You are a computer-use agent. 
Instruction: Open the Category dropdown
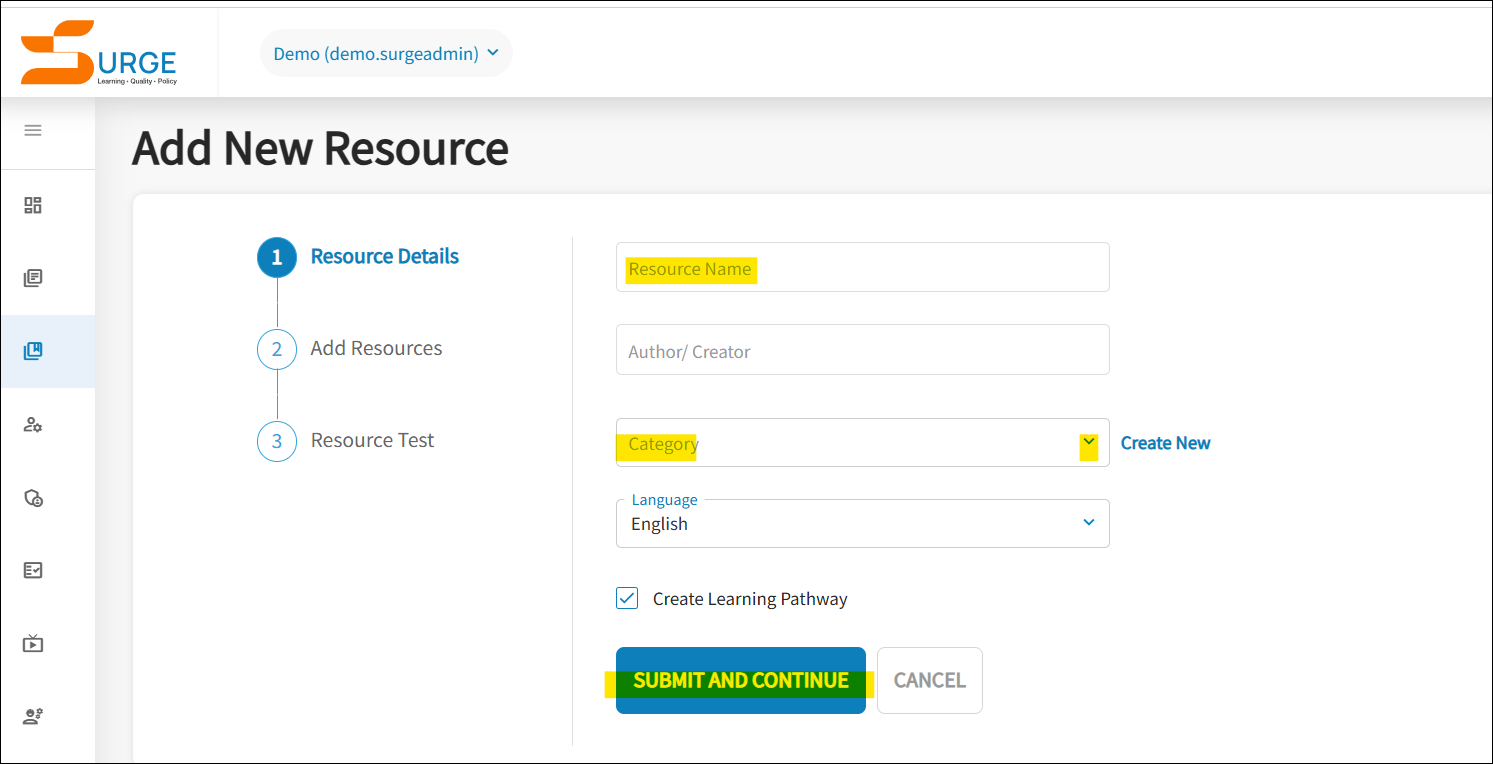(1089, 442)
